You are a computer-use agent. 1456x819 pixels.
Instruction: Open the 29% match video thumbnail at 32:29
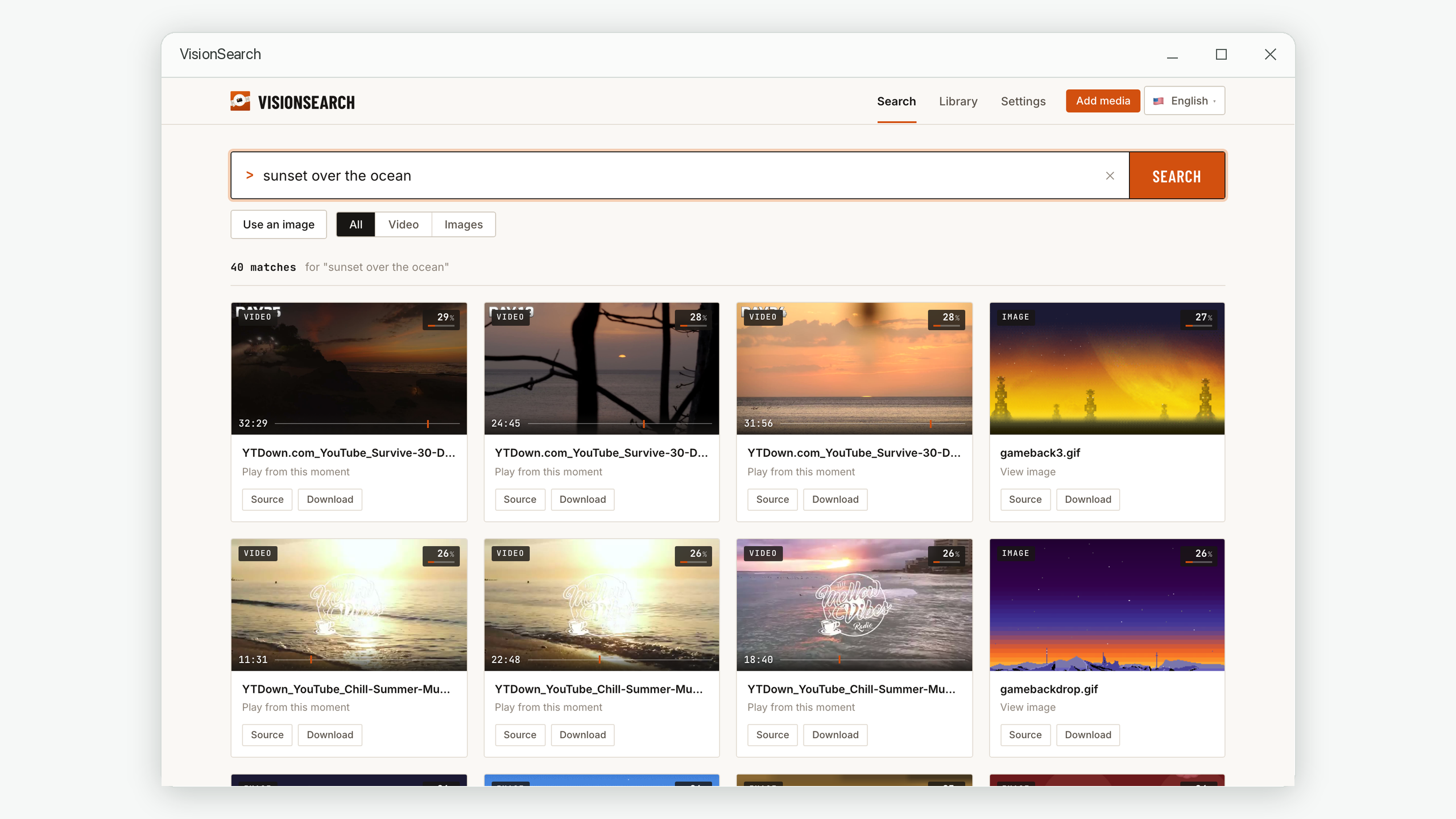349,369
